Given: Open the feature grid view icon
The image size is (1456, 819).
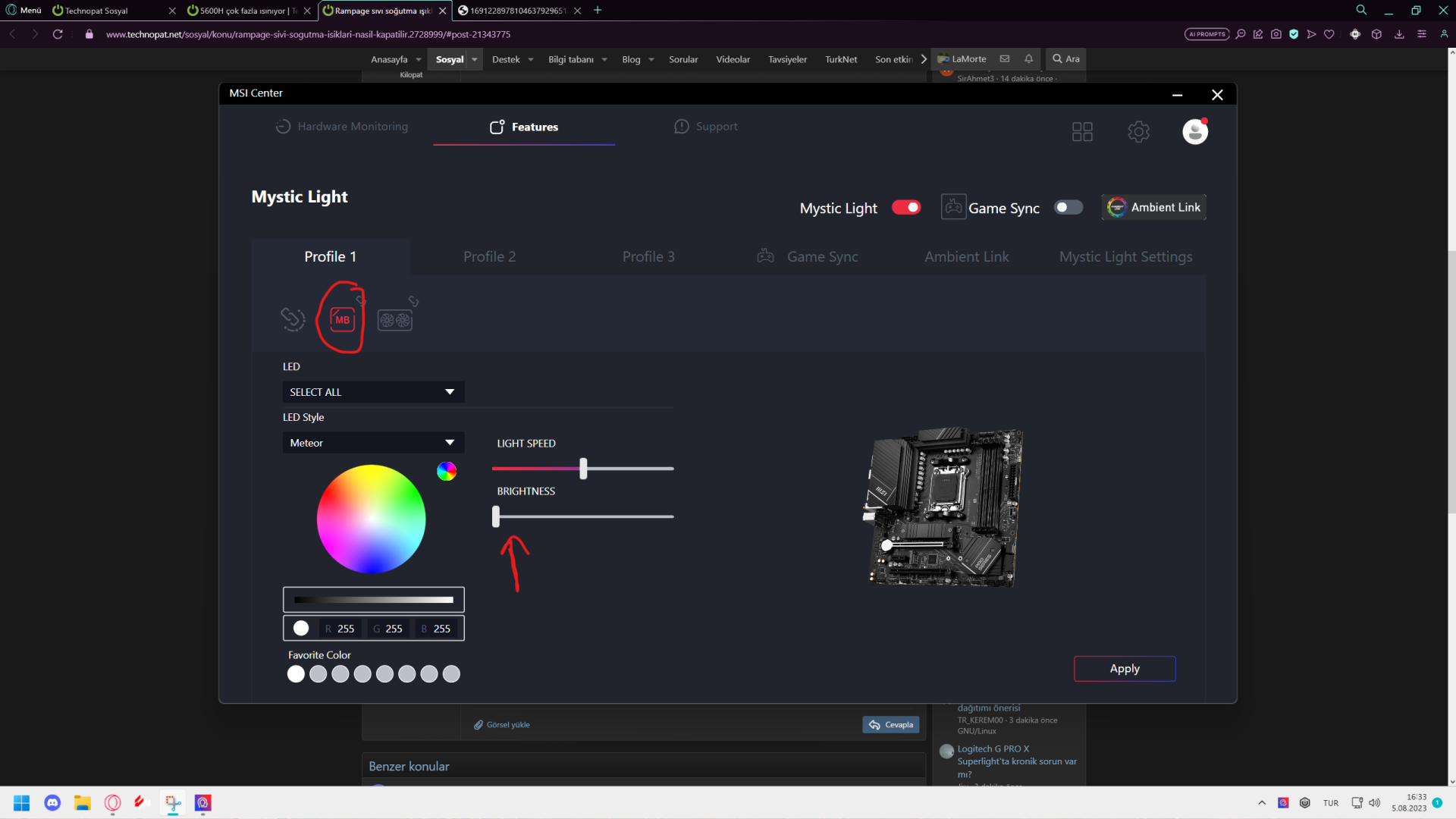Looking at the screenshot, I should [1082, 132].
